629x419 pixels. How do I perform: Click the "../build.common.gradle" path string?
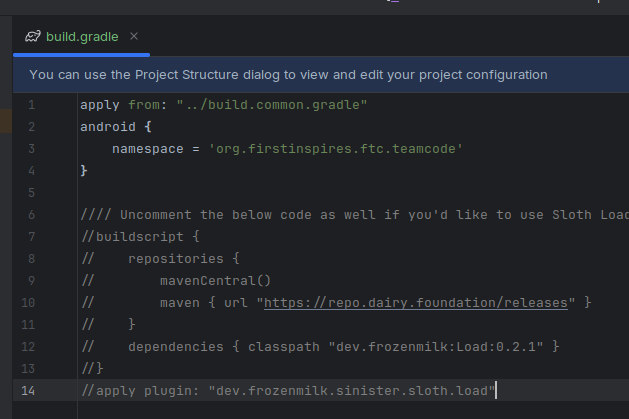tap(272, 105)
